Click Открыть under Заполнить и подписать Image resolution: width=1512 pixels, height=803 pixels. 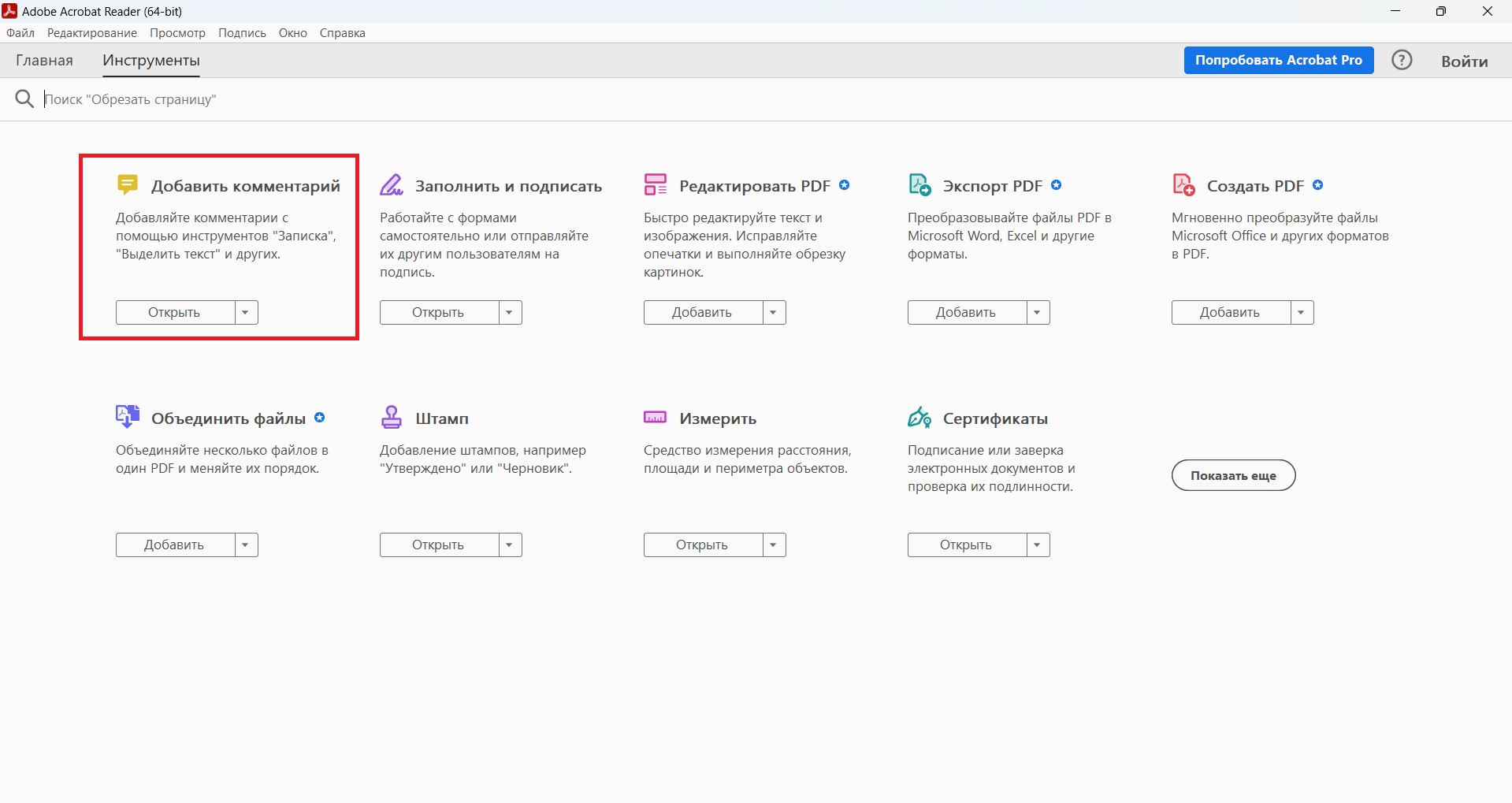pyautogui.click(x=439, y=313)
